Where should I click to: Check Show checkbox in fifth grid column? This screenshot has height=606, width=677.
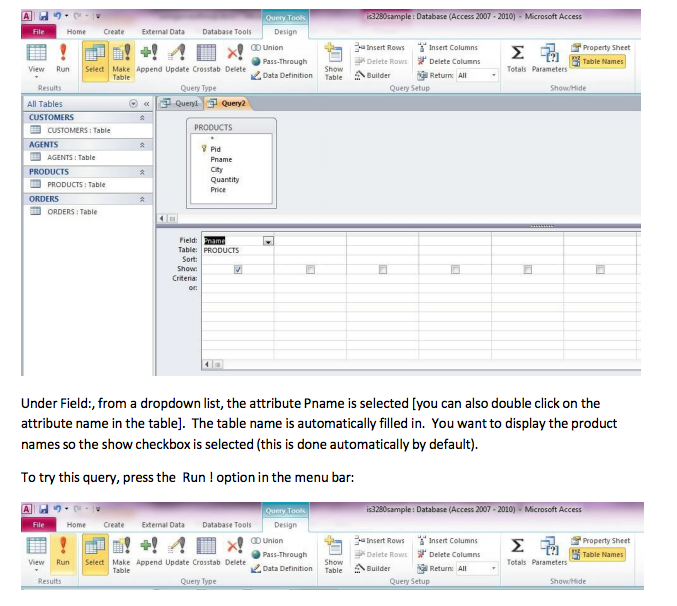point(528,269)
